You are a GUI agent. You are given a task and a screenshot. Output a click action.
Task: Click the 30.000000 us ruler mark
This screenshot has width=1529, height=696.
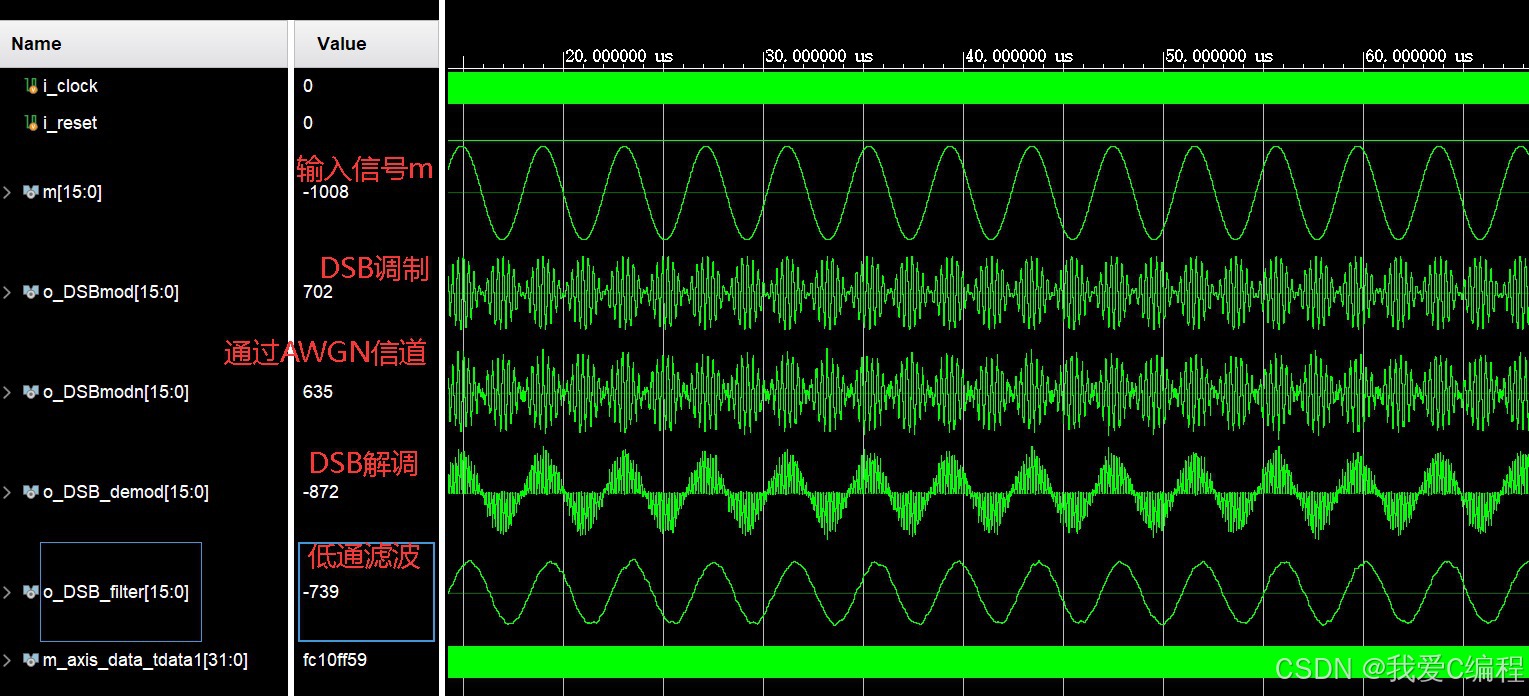pyautogui.click(x=819, y=56)
